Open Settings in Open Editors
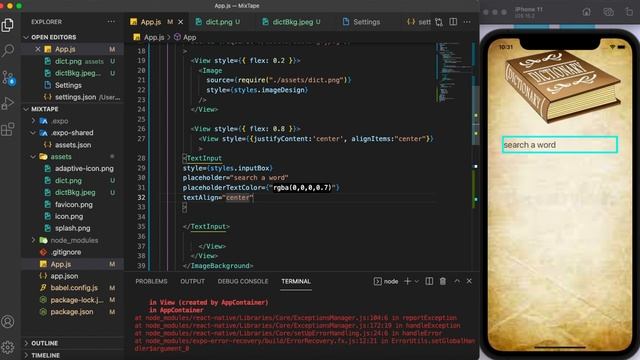 click(72, 85)
